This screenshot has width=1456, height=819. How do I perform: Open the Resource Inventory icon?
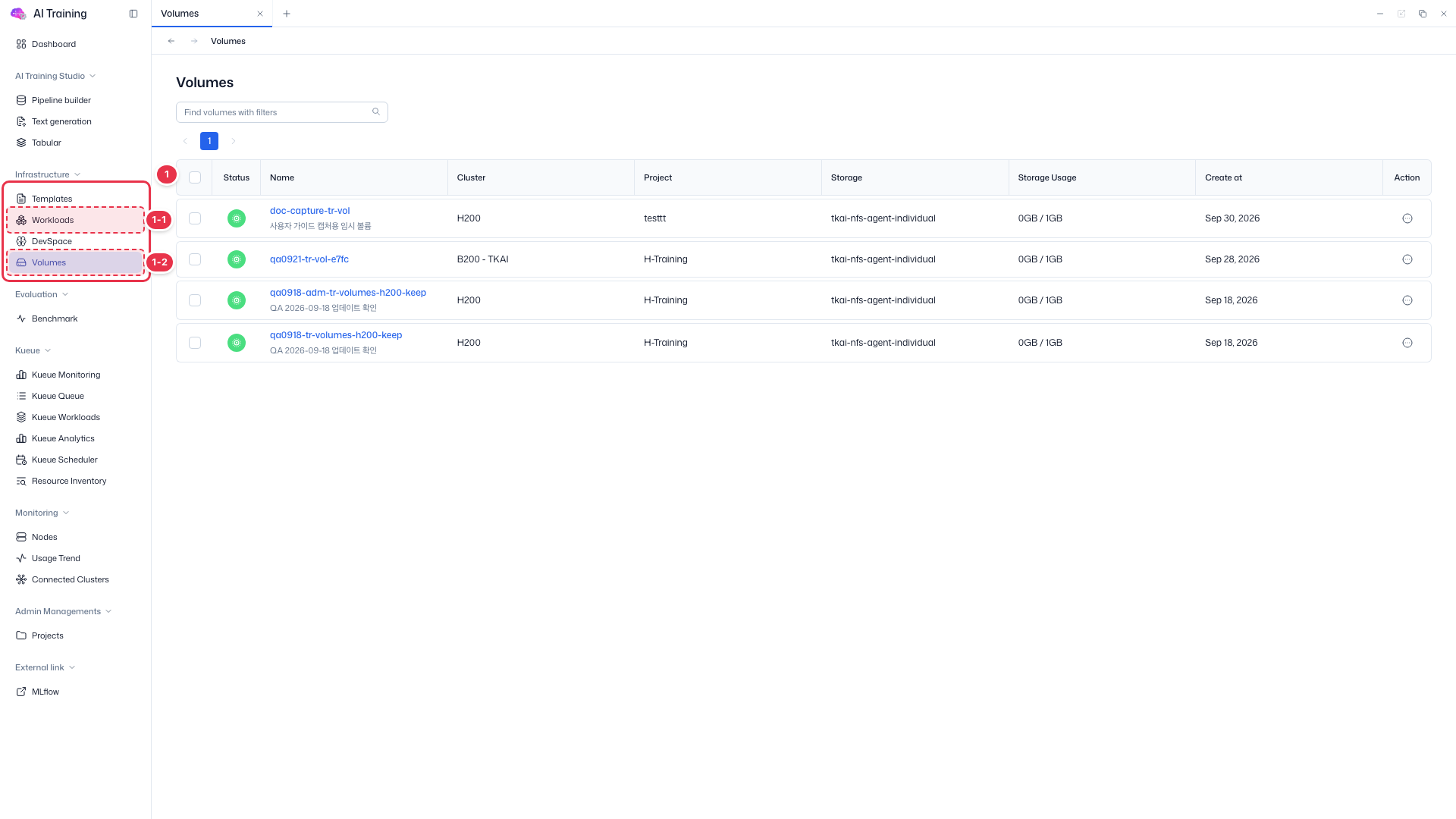[21, 481]
